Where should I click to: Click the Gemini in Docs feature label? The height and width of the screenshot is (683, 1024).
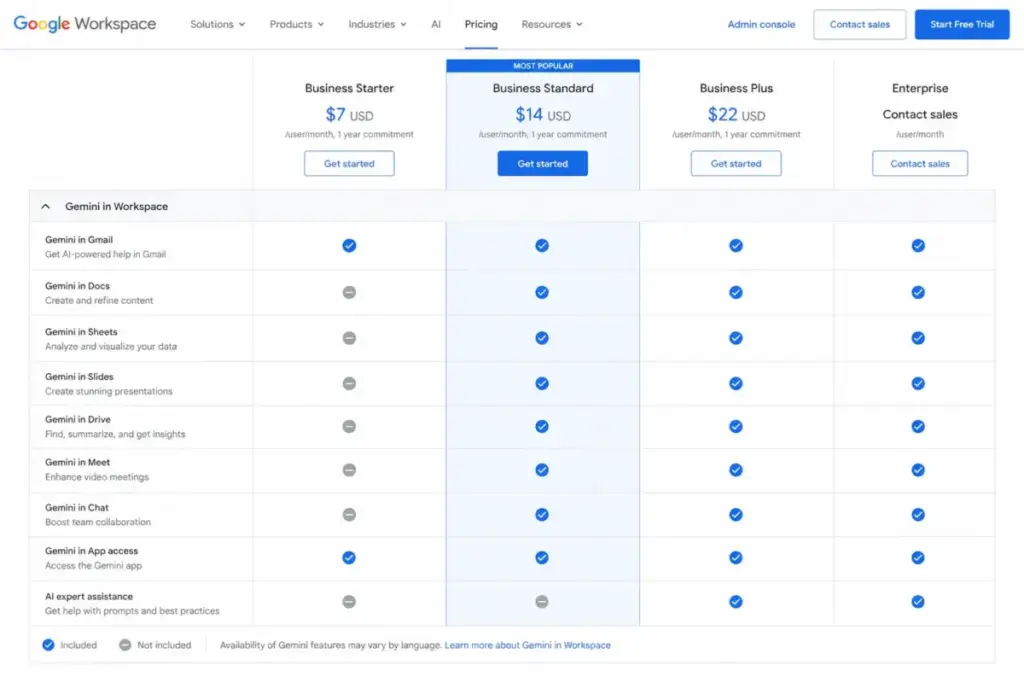[77, 286]
